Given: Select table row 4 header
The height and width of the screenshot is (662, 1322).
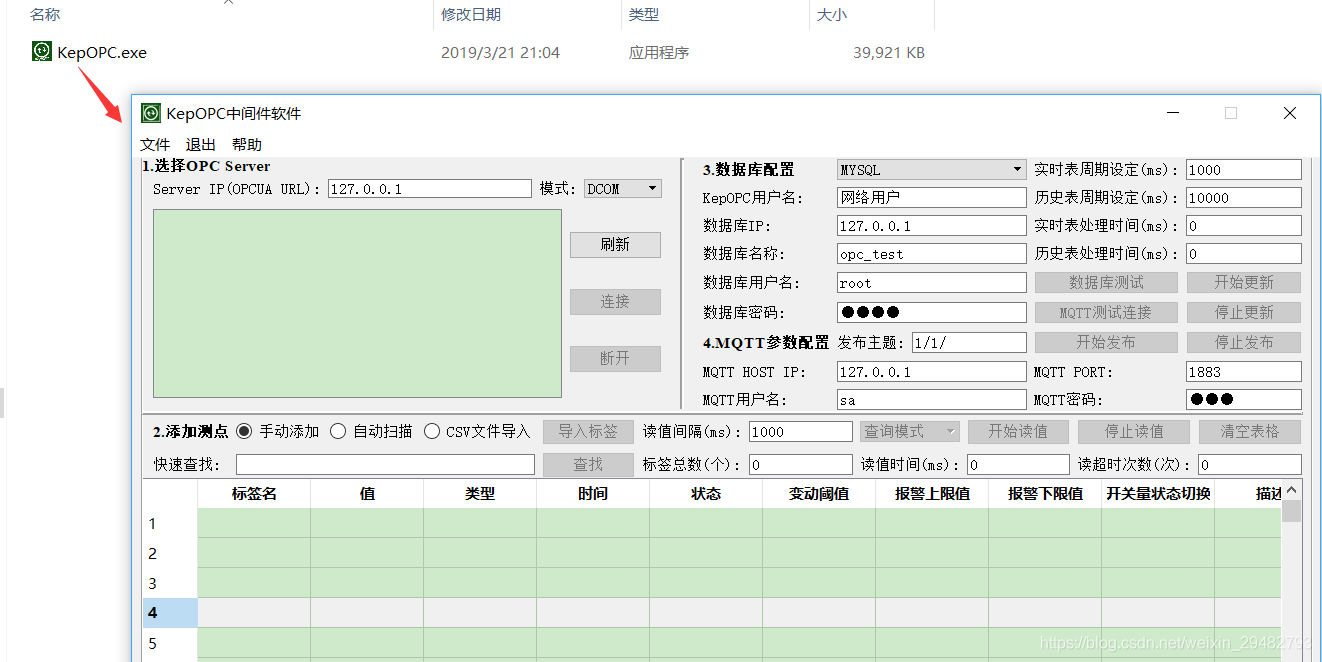Looking at the screenshot, I should tap(170, 613).
